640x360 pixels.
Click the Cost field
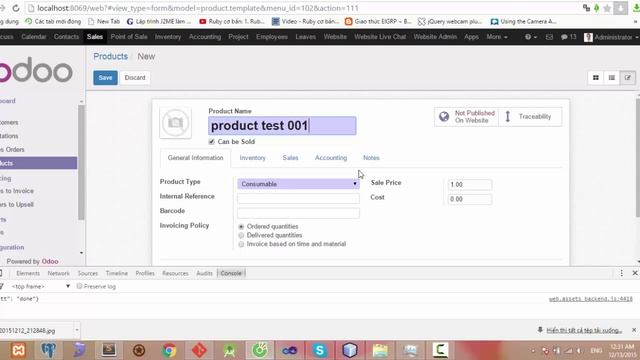(x=470, y=199)
